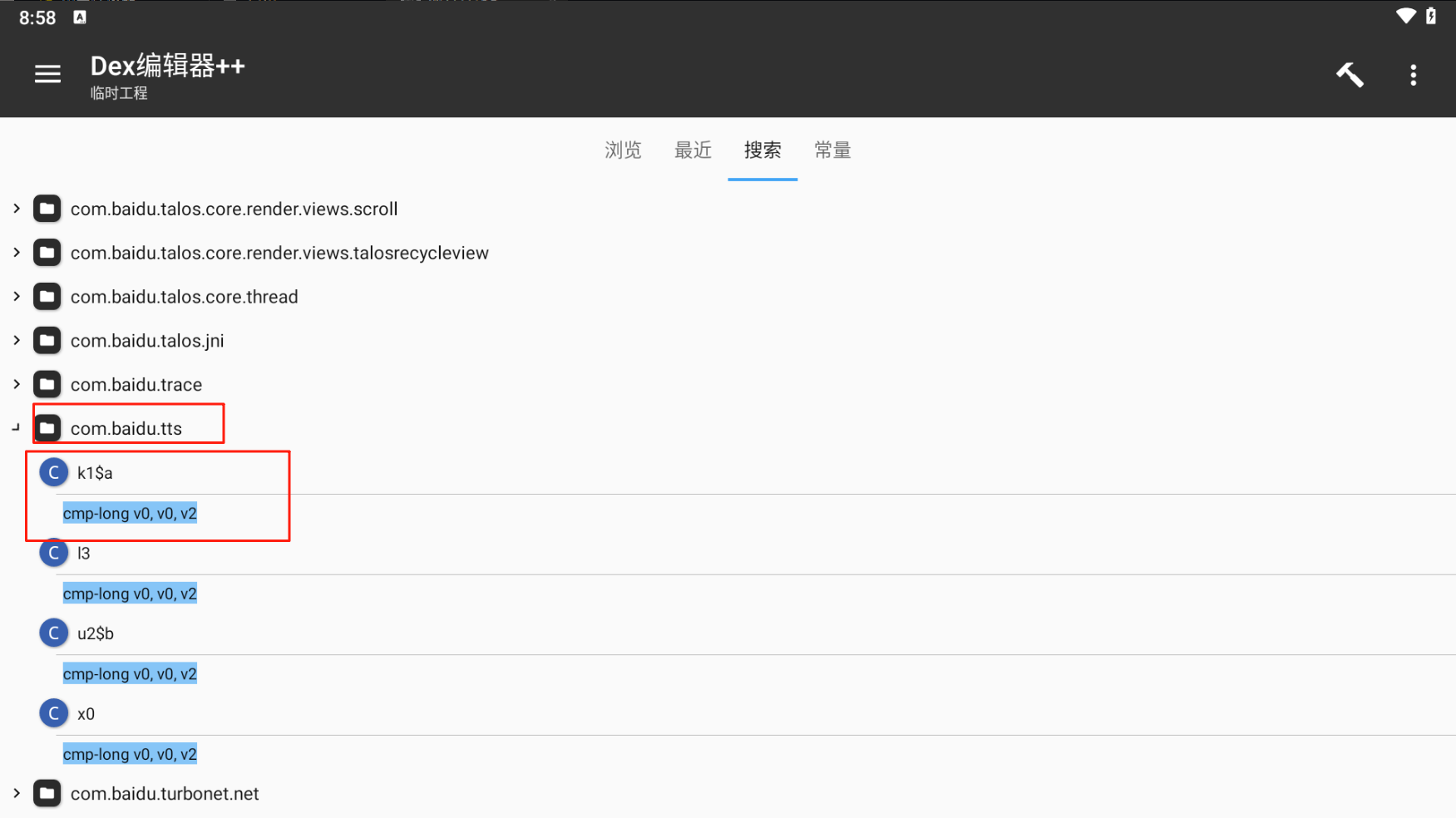
Task: Tap the status bar clock 8:58
Action: (37, 17)
